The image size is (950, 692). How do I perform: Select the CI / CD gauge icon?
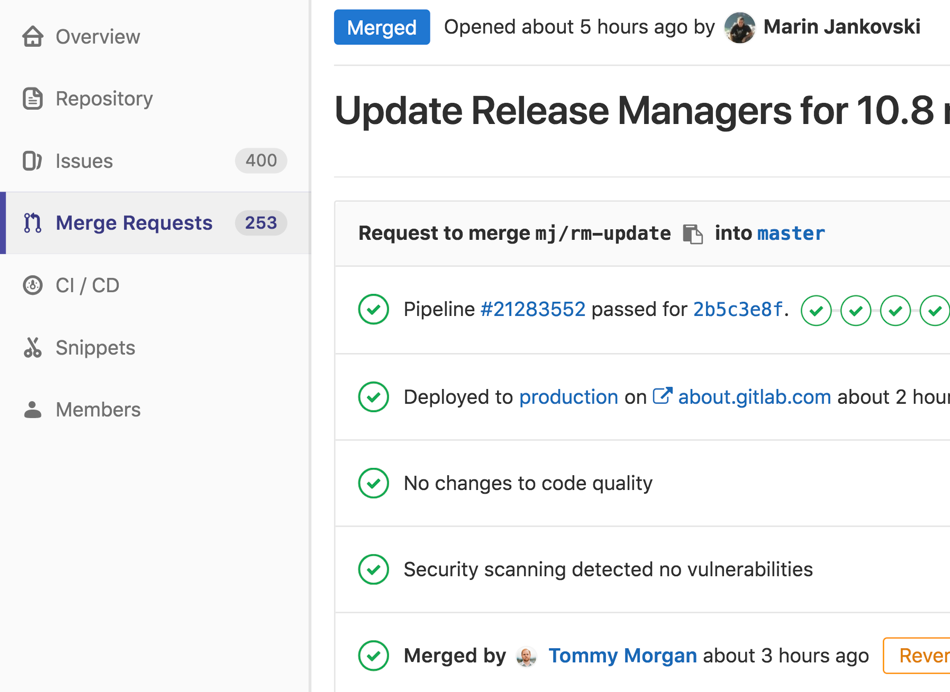[x=32, y=285]
